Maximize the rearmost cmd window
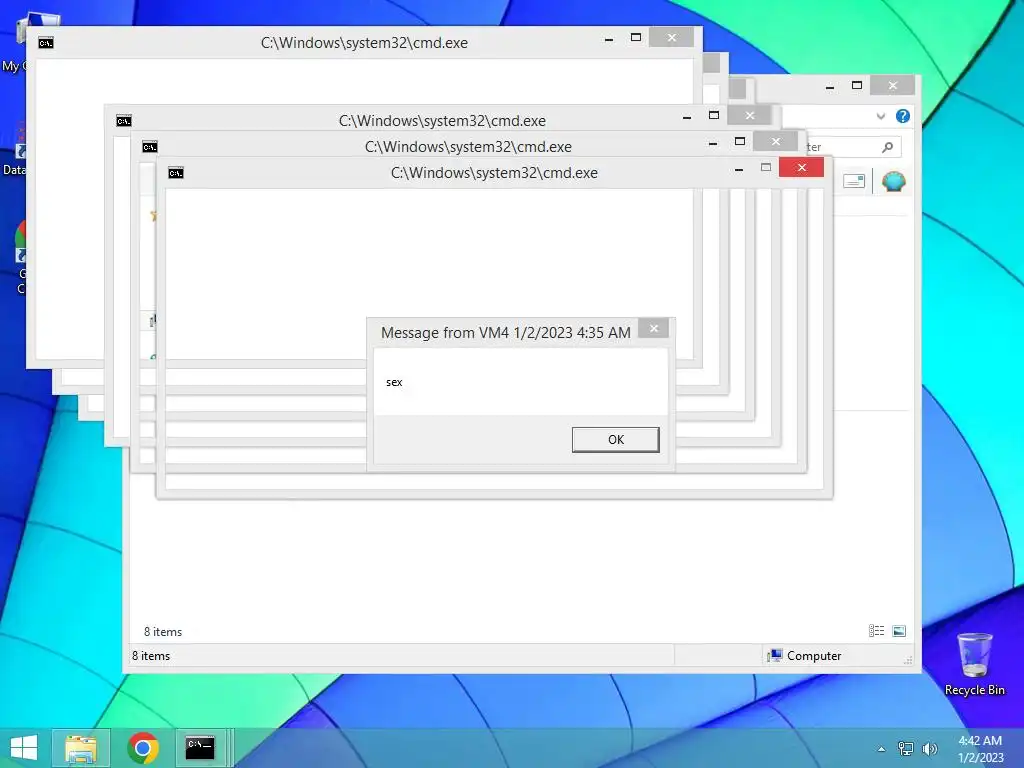Viewport: 1024px width, 768px height. click(x=635, y=38)
